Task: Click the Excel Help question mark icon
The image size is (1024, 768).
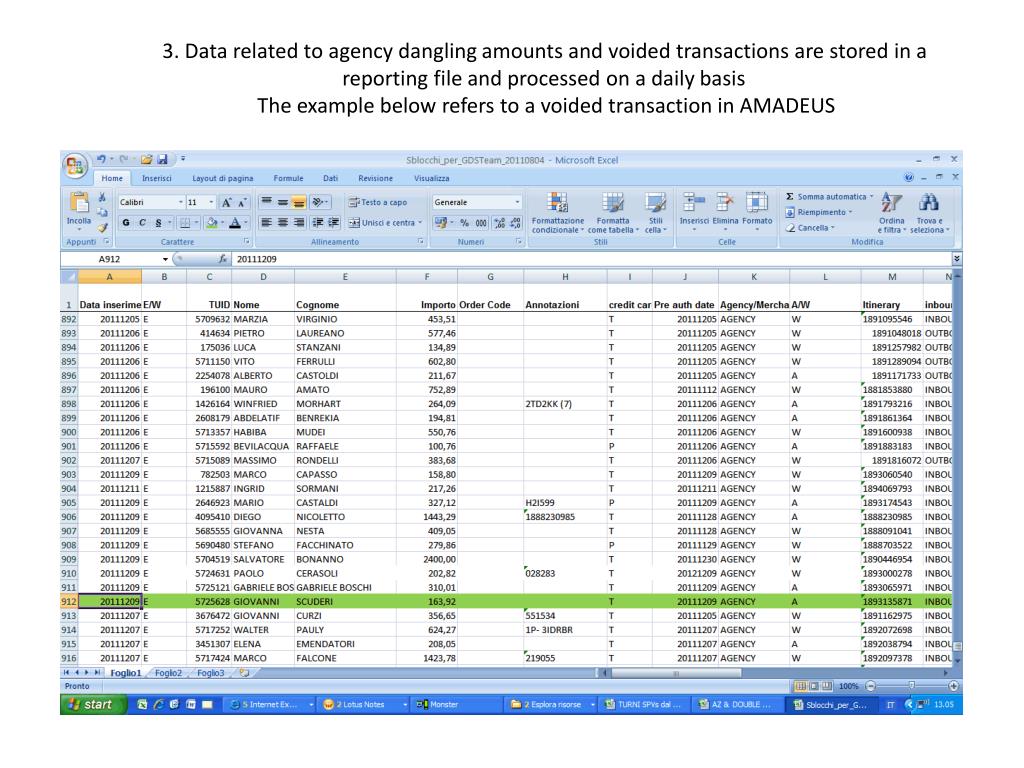Action: (x=908, y=178)
